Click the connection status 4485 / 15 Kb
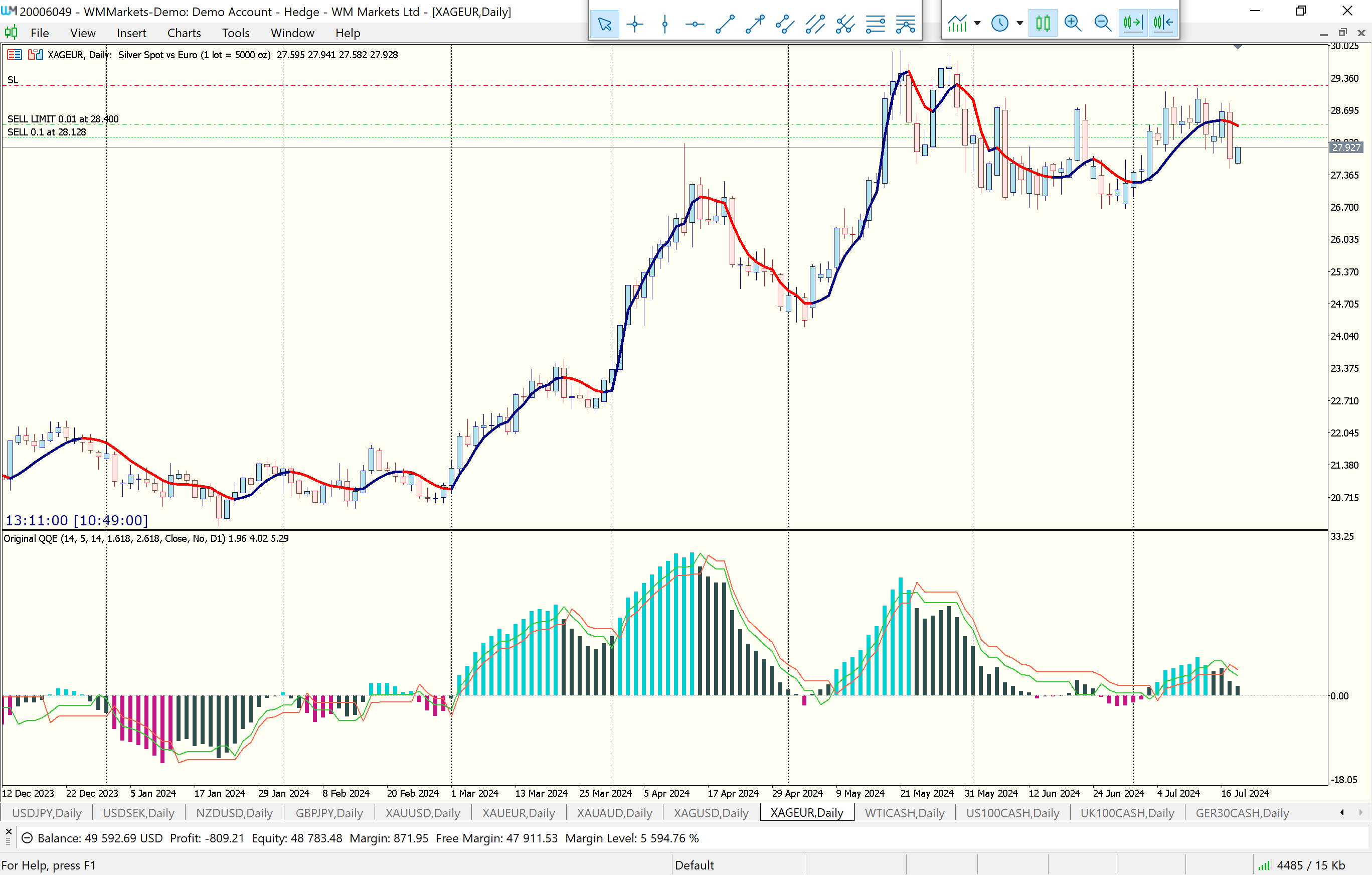The image size is (1372, 875). 1310,865
